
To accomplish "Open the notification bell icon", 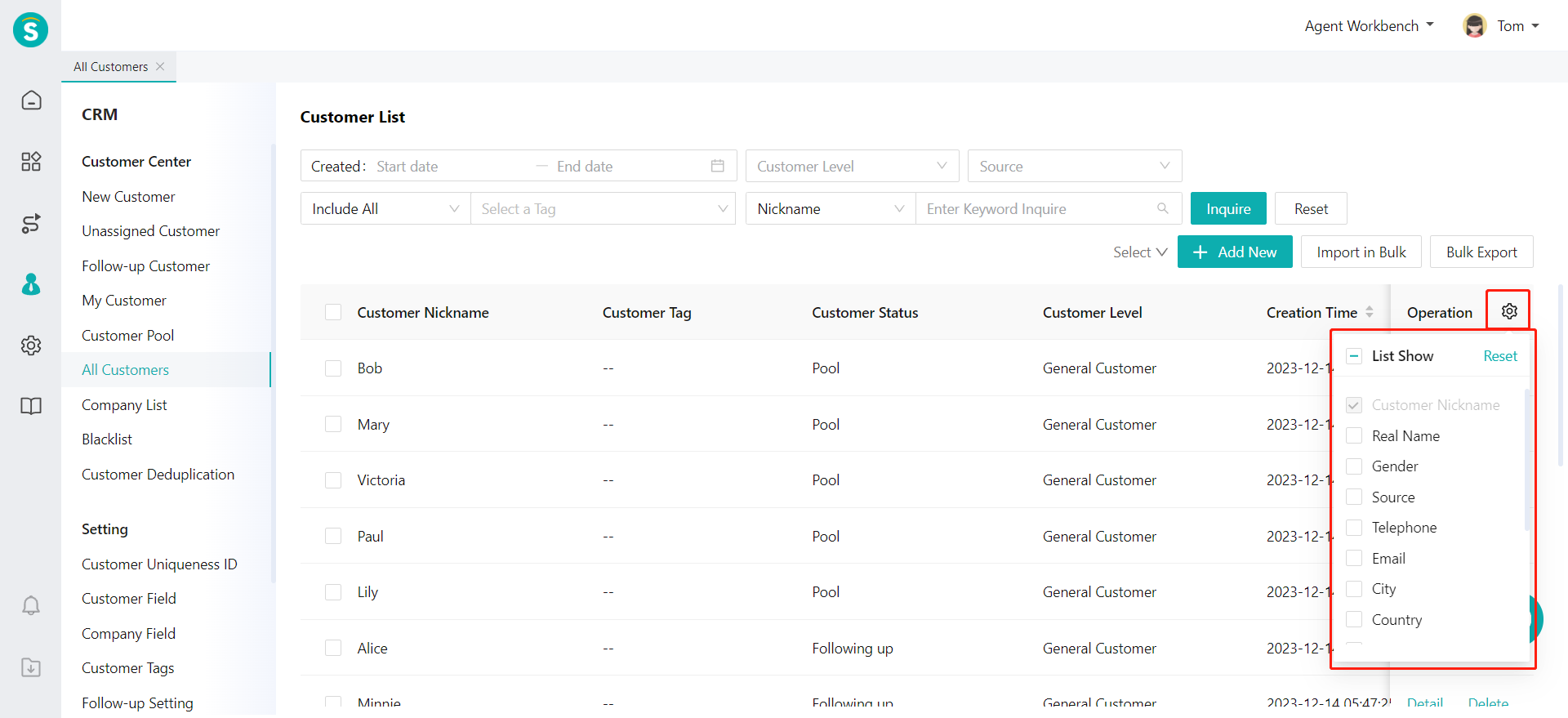I will (31, 605).
